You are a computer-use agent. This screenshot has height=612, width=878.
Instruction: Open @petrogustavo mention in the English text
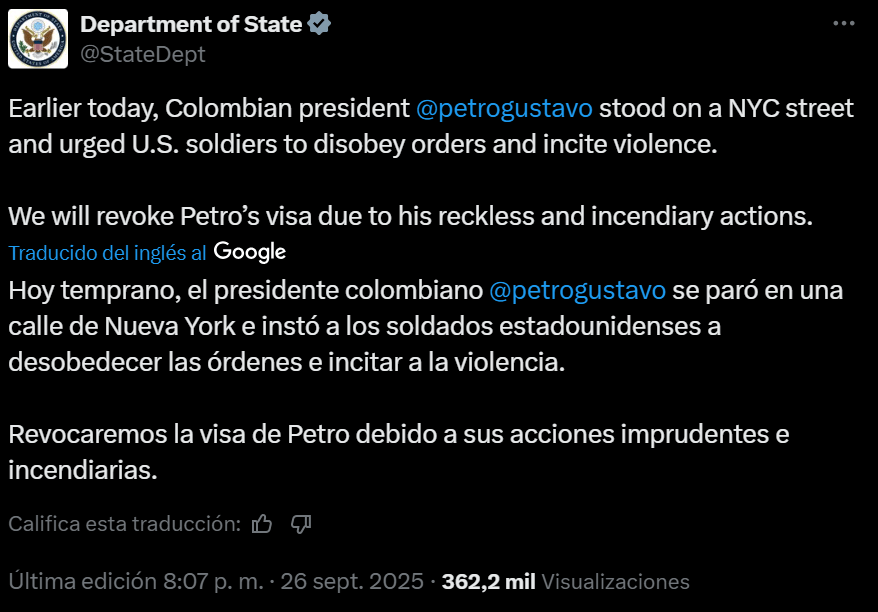pos(504,108)
